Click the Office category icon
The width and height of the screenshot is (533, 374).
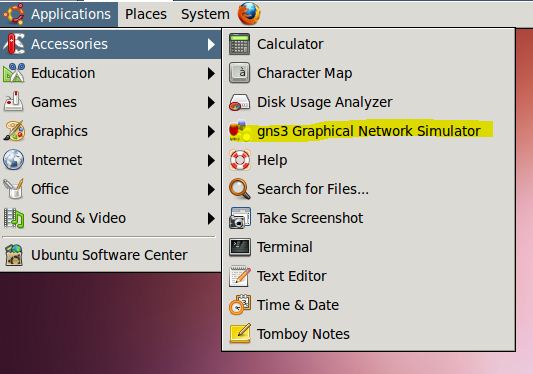[14, 189]
